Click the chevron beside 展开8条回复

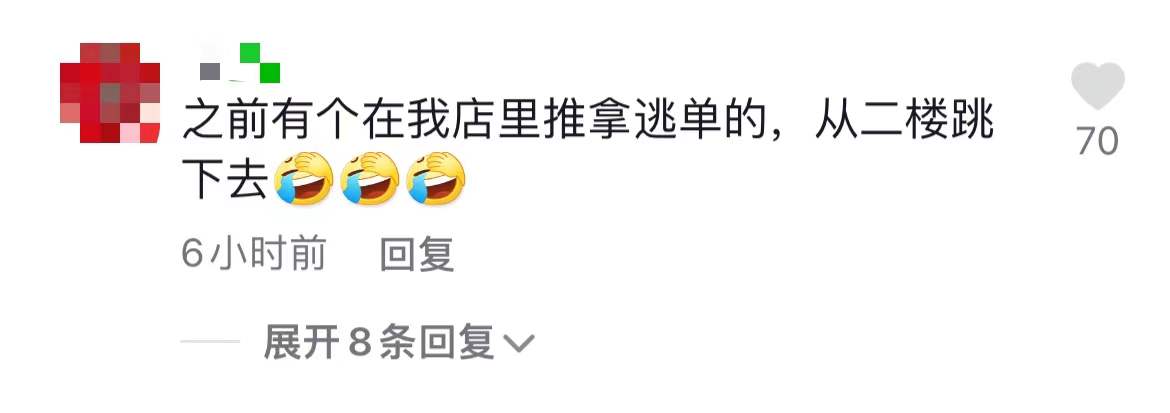pos(519,344)
